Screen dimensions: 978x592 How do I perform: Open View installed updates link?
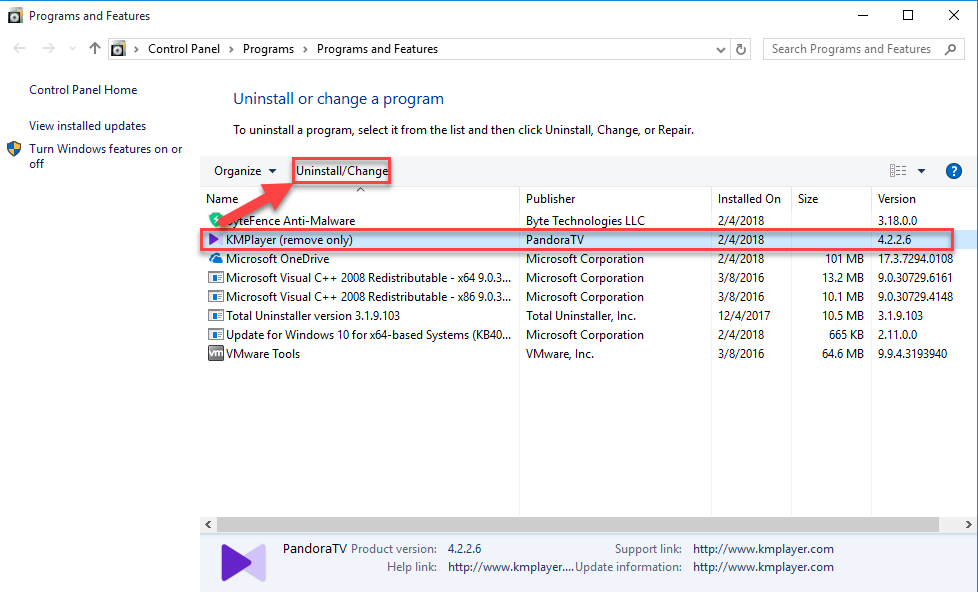point(87,125)
